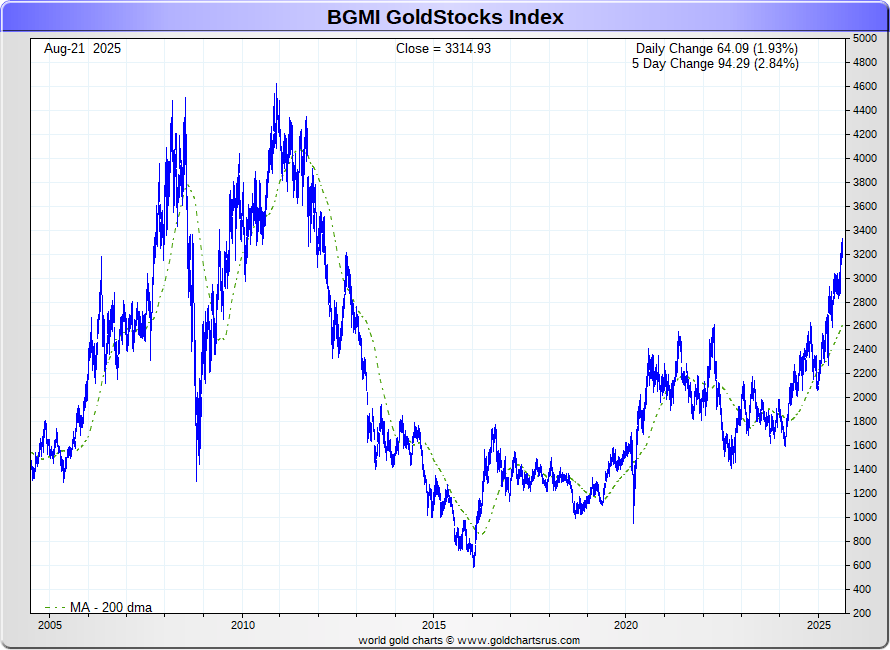Screen dimensions: 890x650
Task: Click the 600 y-axis label
Action: pyautogui.click(x=863, y=565)
